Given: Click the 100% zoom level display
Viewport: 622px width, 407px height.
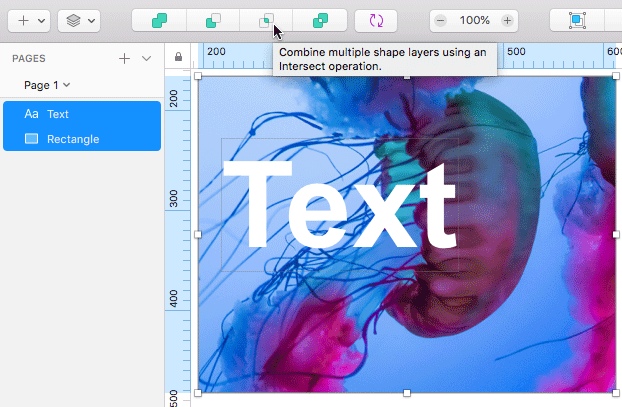Looking at the screenshot, I should pos(474,20).
